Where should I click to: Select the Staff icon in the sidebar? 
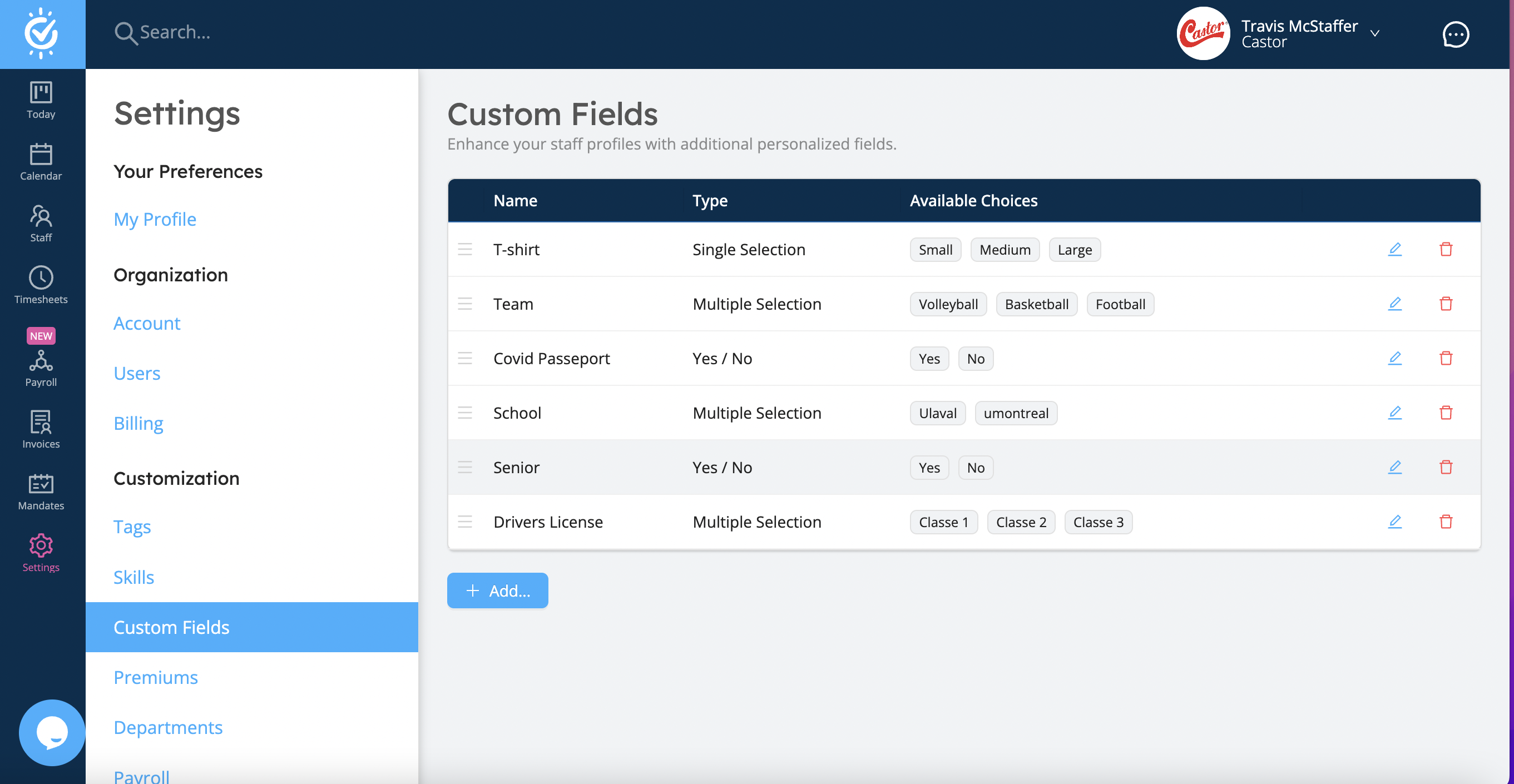click(41, 222)
